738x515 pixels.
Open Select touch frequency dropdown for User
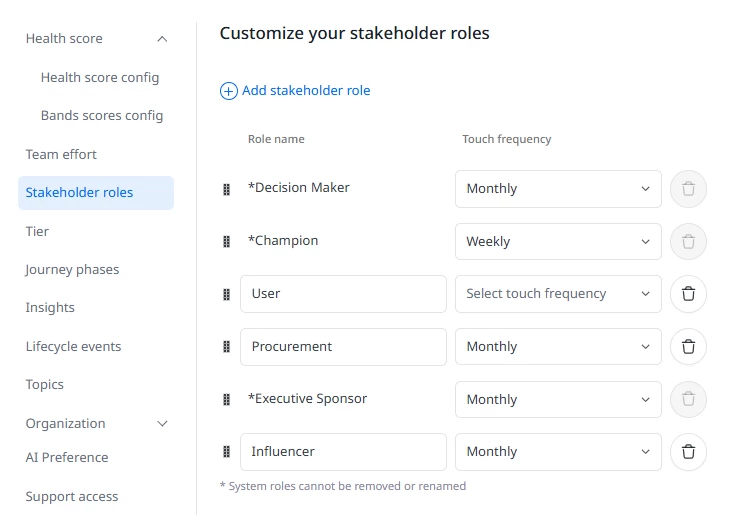tap(558, 294)
